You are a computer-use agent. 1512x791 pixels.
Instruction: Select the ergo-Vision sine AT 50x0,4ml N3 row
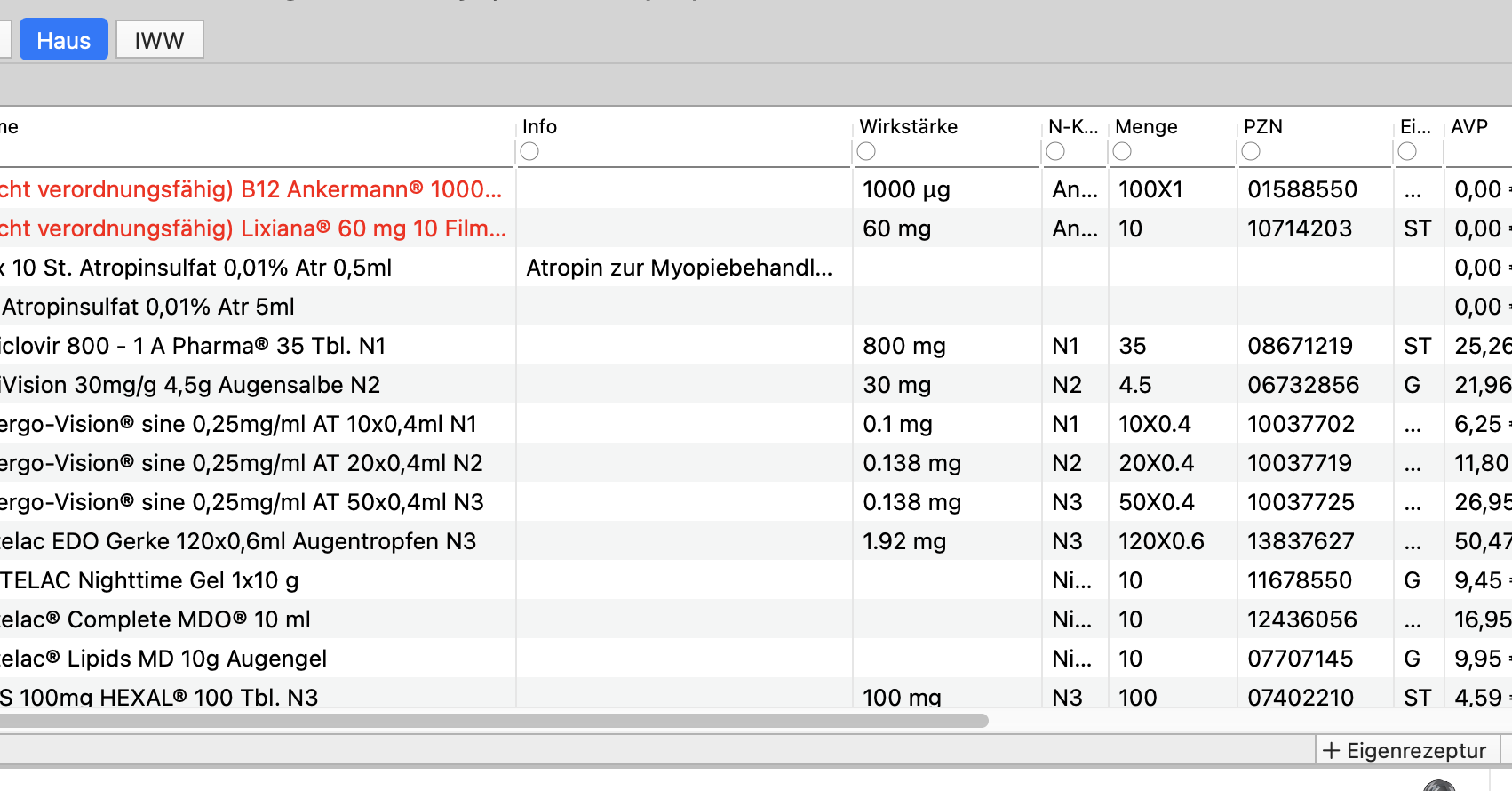tap(756, 502)
